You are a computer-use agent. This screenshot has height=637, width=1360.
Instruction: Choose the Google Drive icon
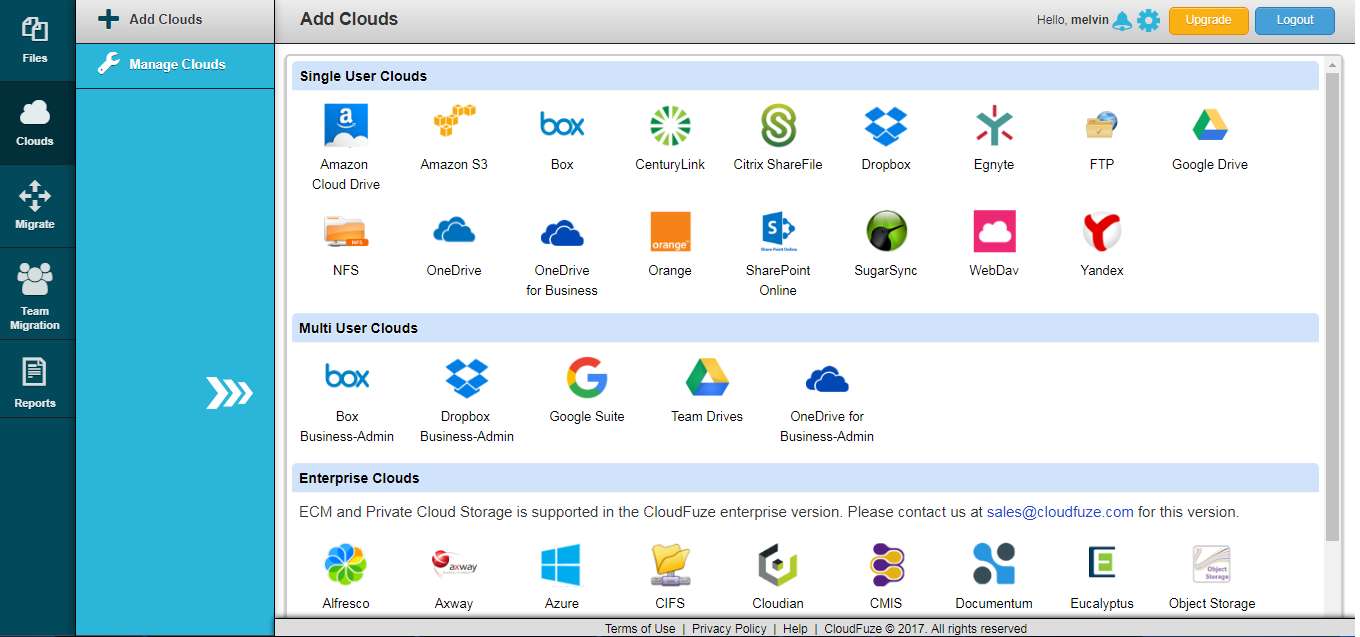1210,126
